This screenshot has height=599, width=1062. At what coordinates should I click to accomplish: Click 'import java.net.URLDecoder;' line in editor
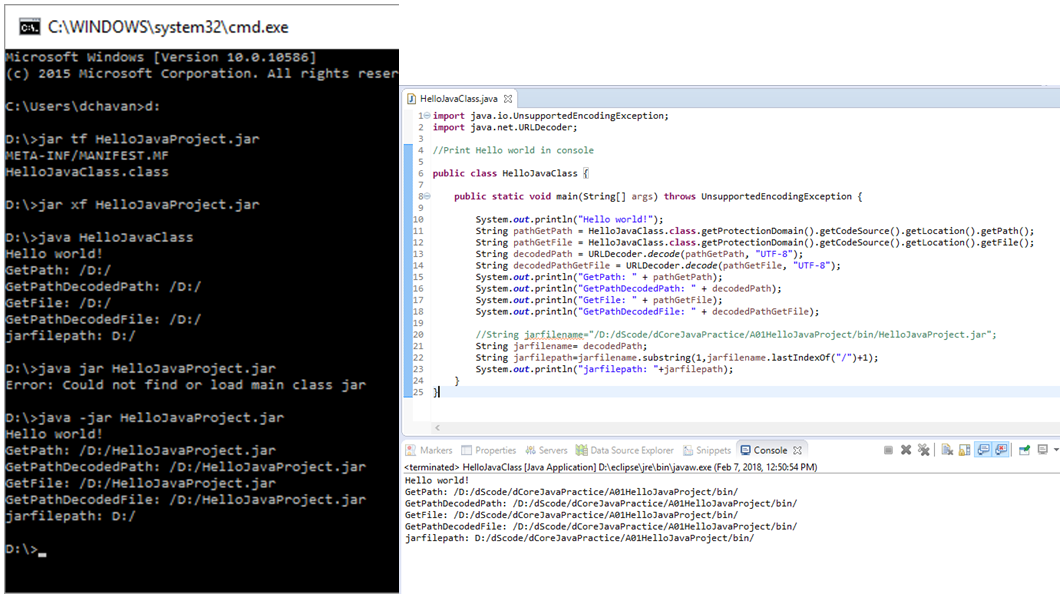point(505,127)
